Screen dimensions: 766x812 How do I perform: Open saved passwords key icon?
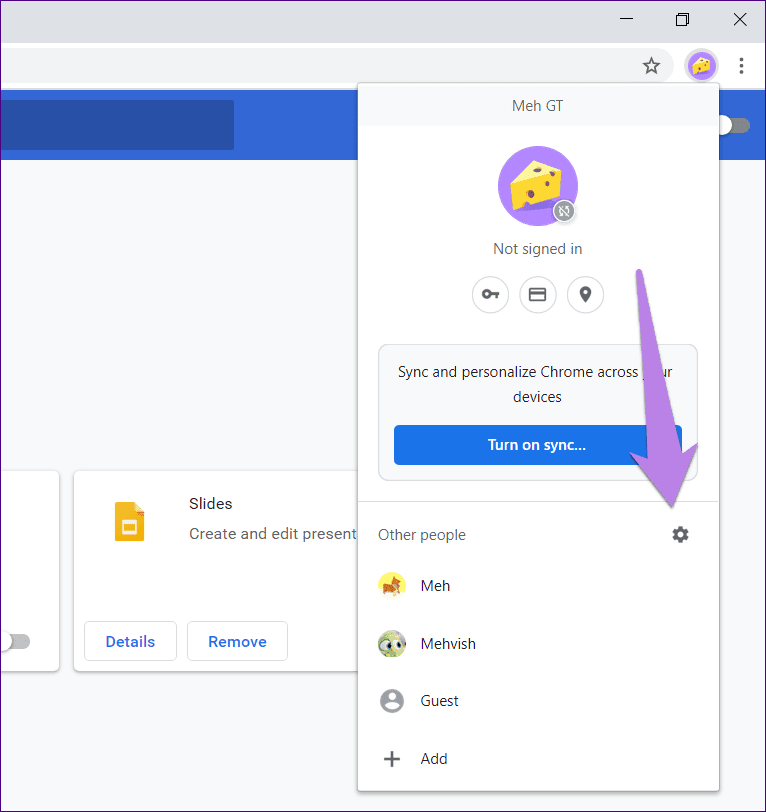tap(490, 295)
